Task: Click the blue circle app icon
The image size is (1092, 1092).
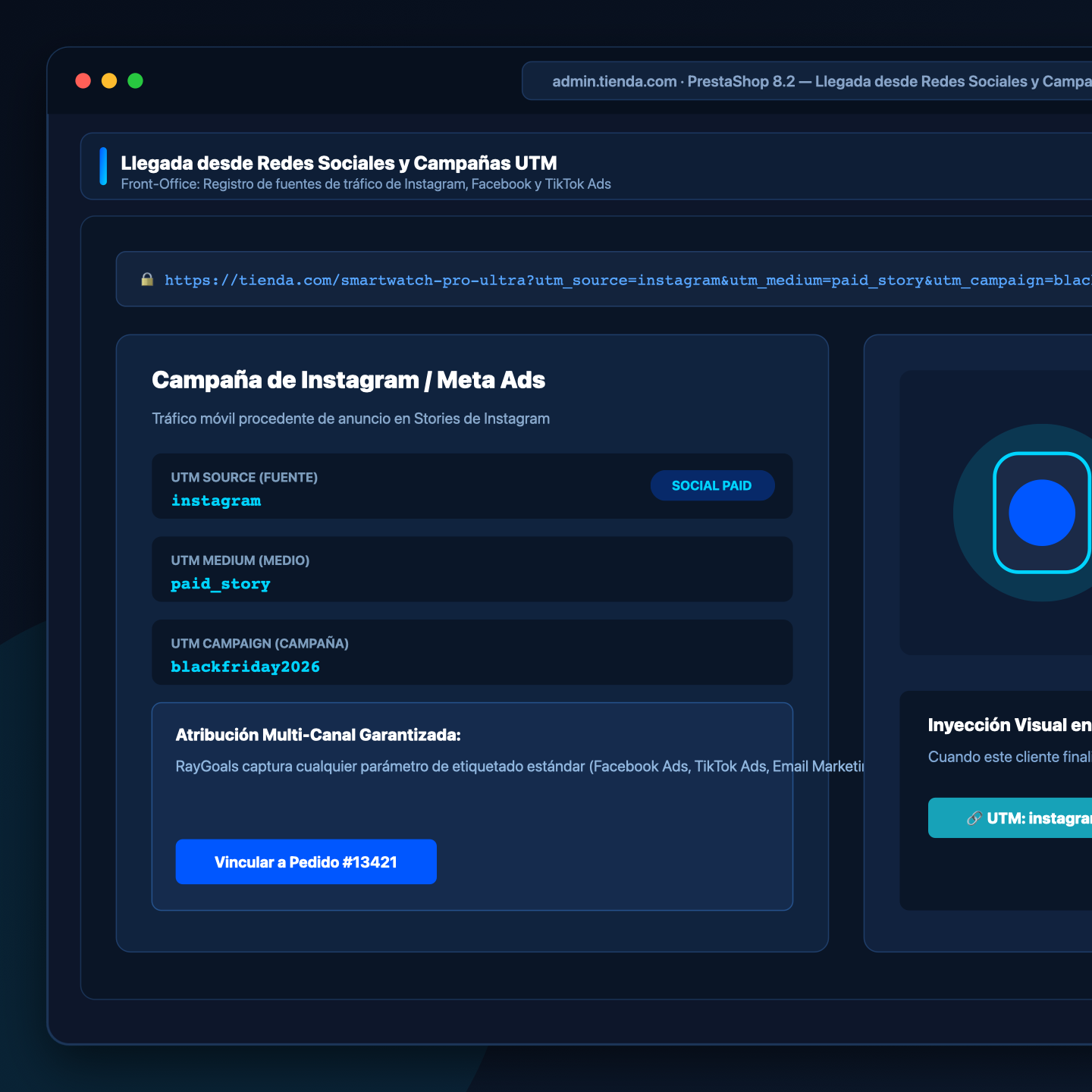Action: click(x=1042, y=513)
